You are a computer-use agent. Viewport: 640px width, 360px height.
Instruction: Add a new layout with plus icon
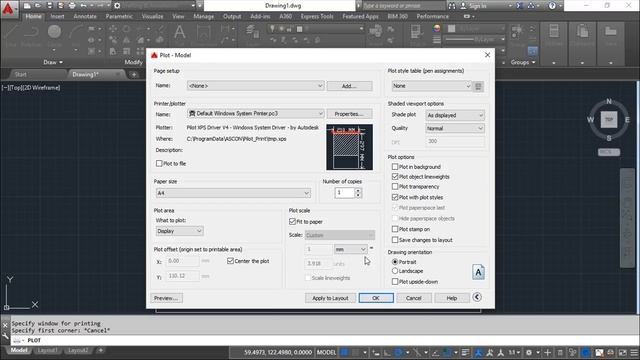pos(100,350)
